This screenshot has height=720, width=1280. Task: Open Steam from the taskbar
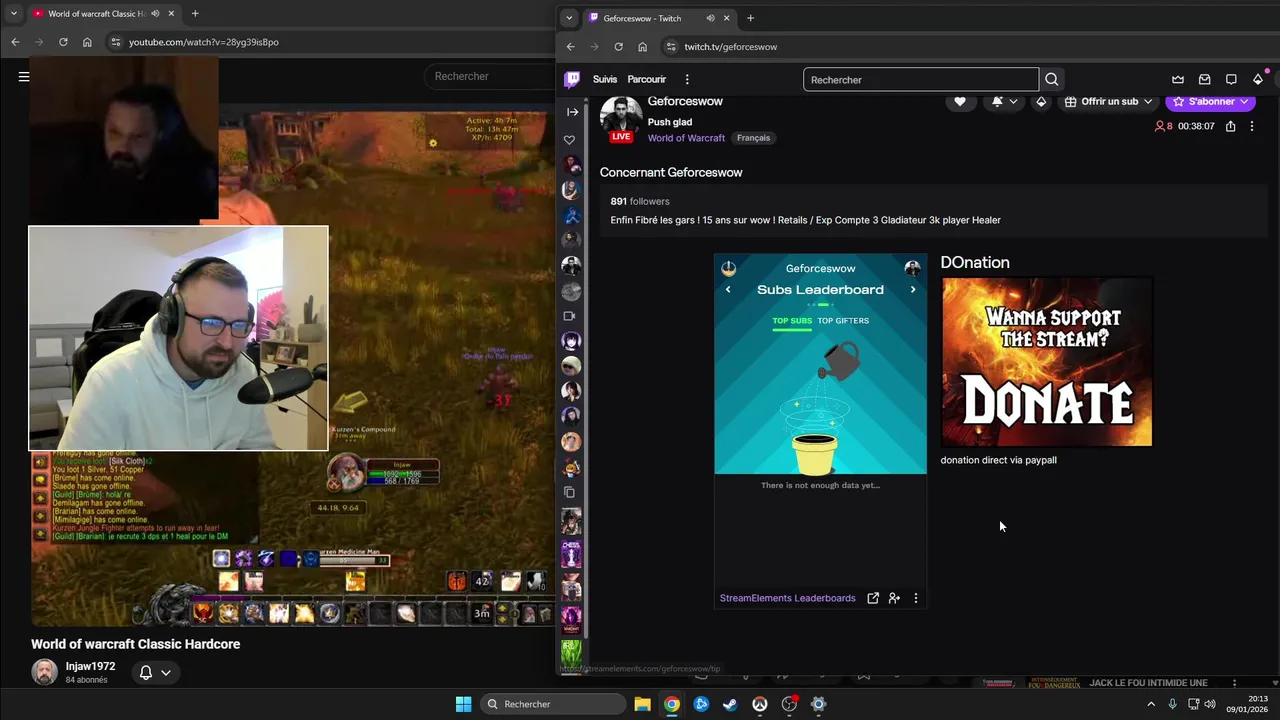[730, 704]
